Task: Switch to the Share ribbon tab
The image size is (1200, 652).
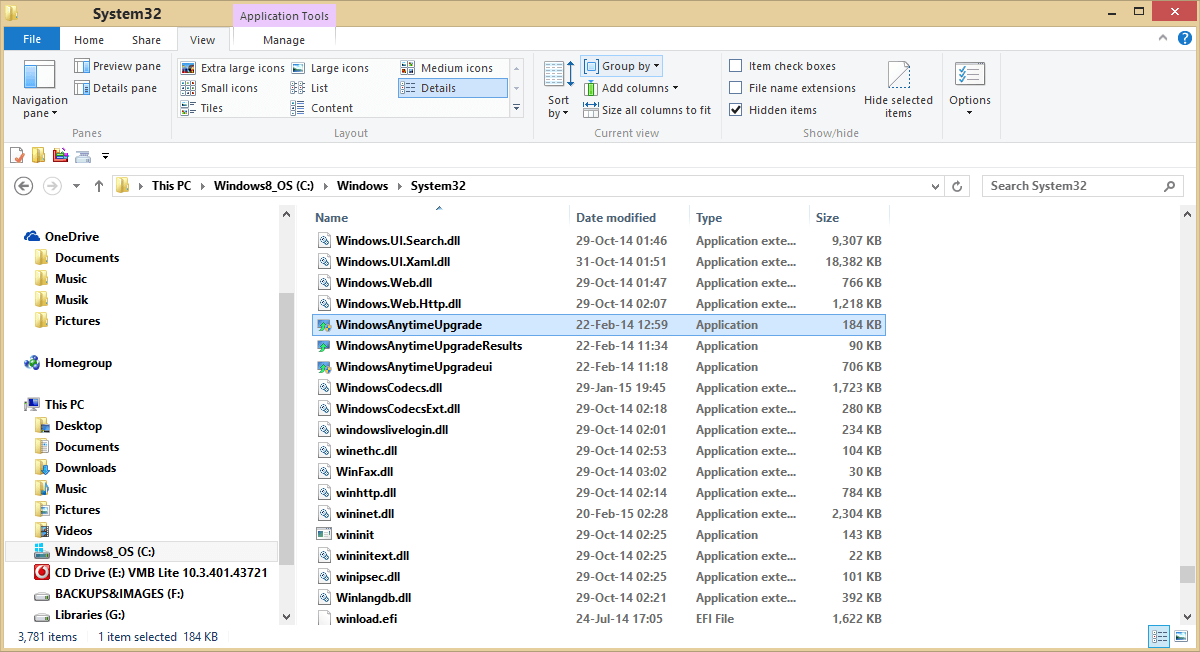Action: (146, 40)
